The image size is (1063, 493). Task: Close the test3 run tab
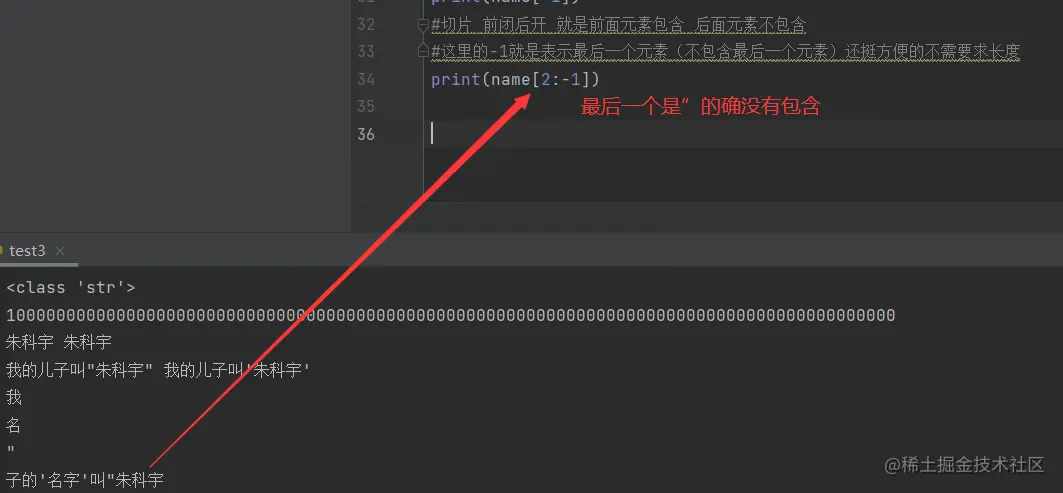tap(60, 251)
